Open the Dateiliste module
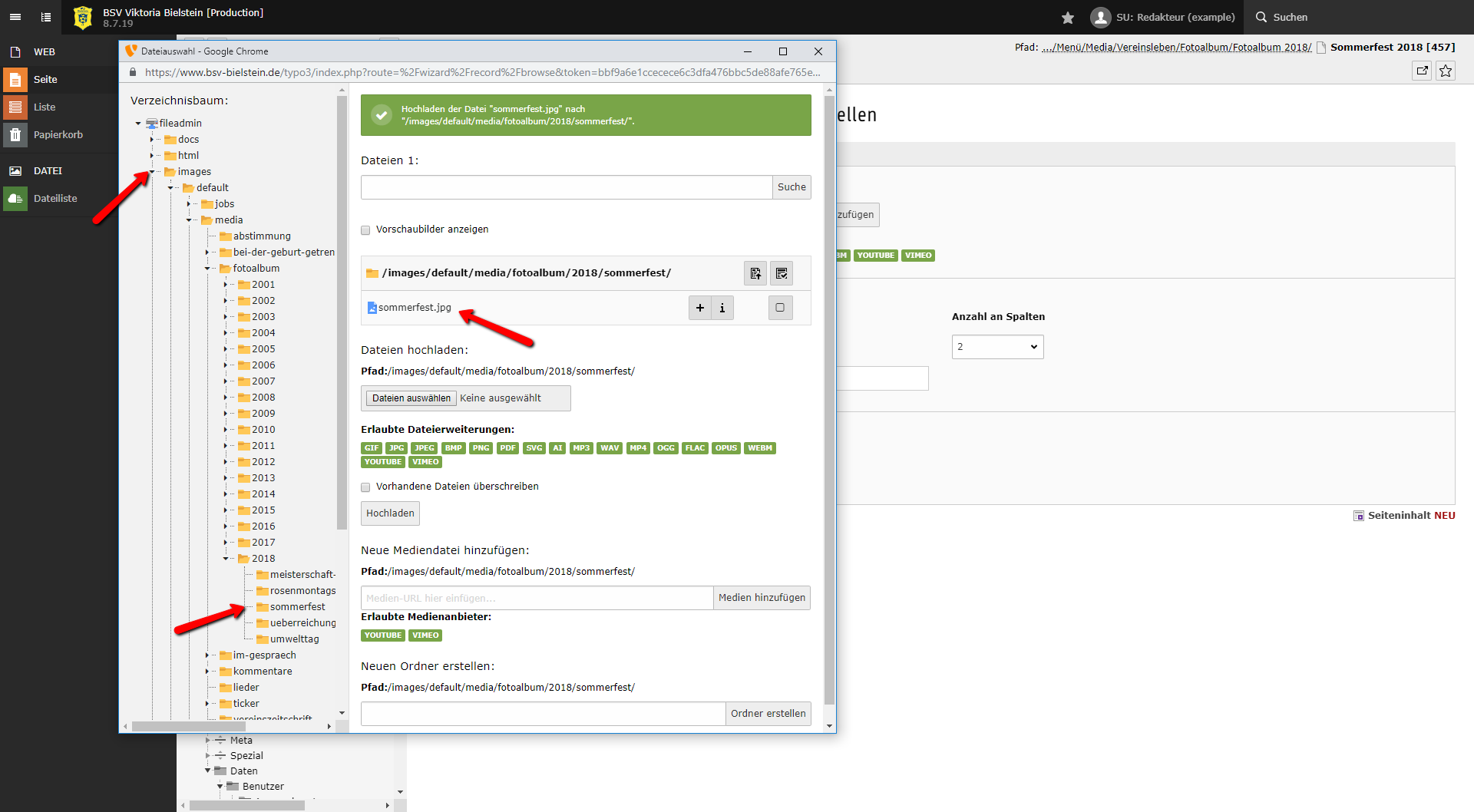 pos(55,198)
